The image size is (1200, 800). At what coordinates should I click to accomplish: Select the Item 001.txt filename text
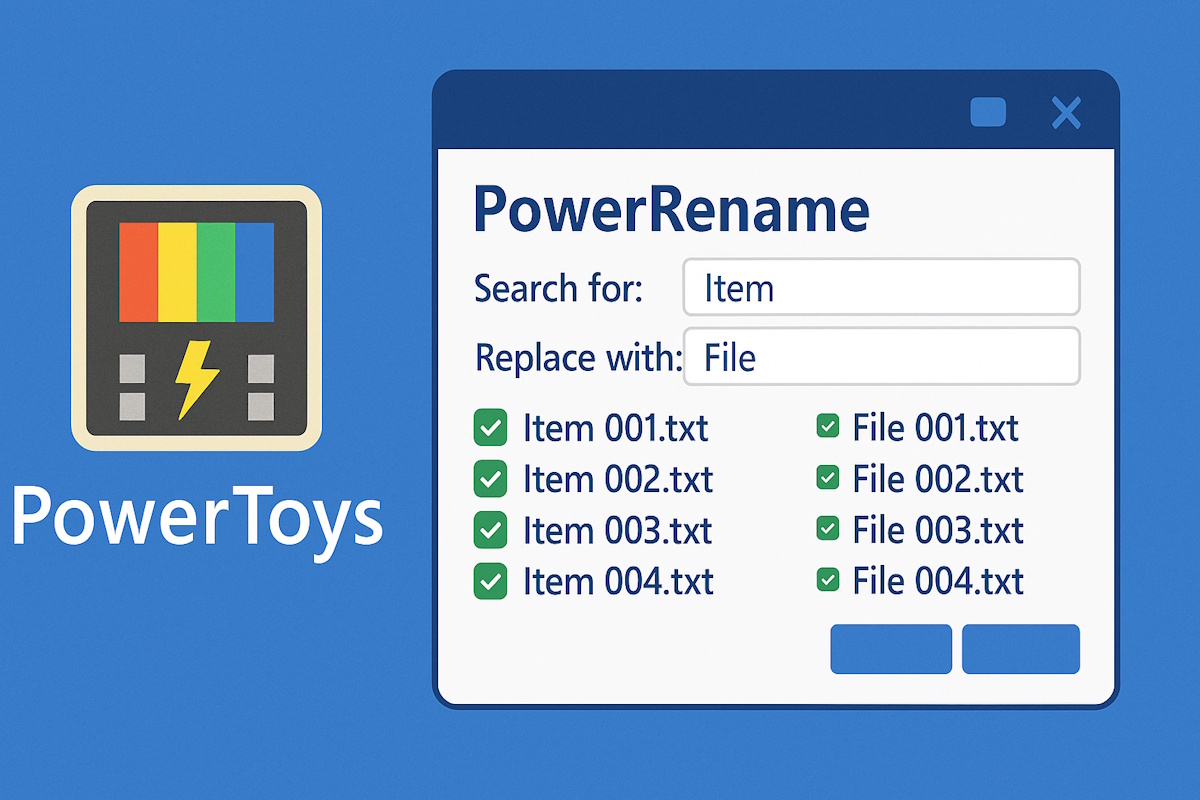pos(616,428)
